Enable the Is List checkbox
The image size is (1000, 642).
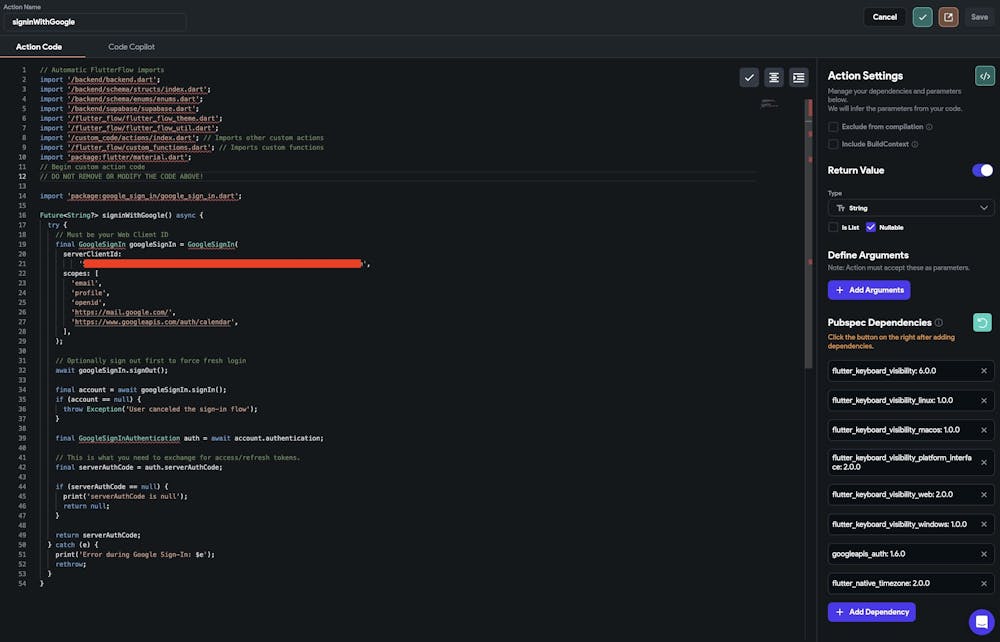(833, 227)
